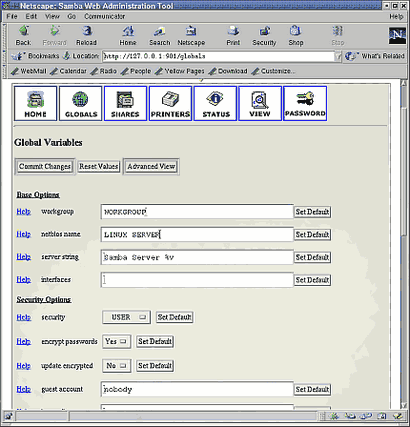Open the SWAT HOME page icon
Viewport: 410px width, 427px height.
36,104
